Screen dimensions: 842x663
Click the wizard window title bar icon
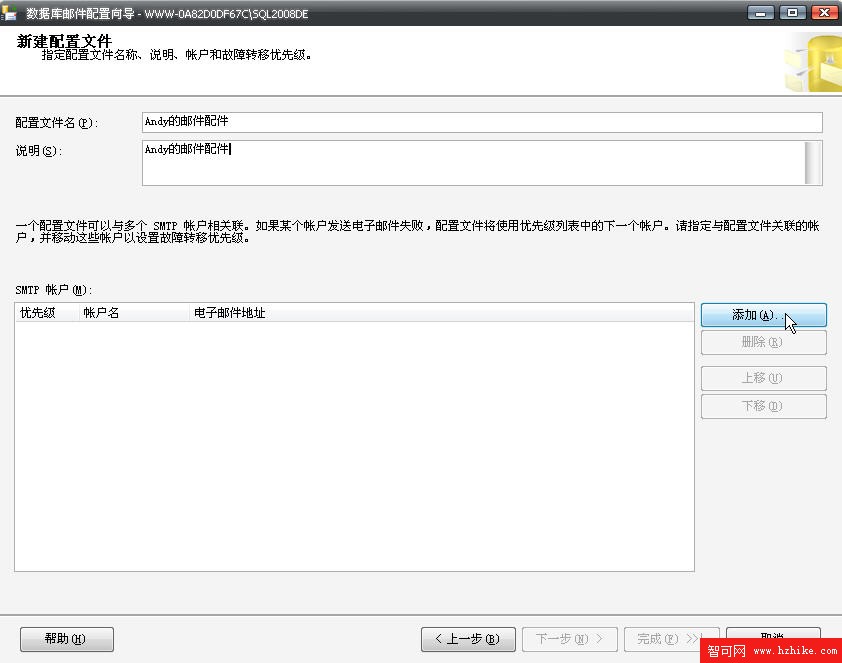[9, 12]
